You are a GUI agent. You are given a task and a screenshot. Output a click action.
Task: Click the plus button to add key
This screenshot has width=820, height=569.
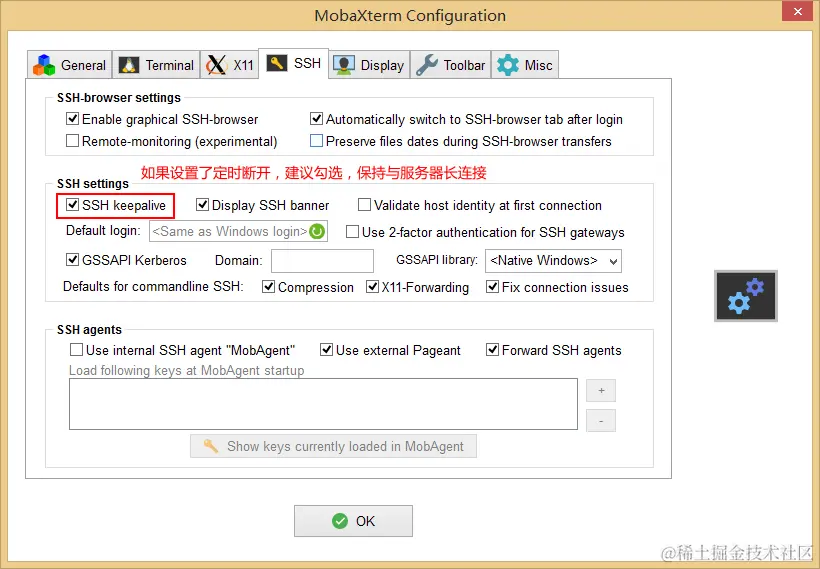click(601, 391)
